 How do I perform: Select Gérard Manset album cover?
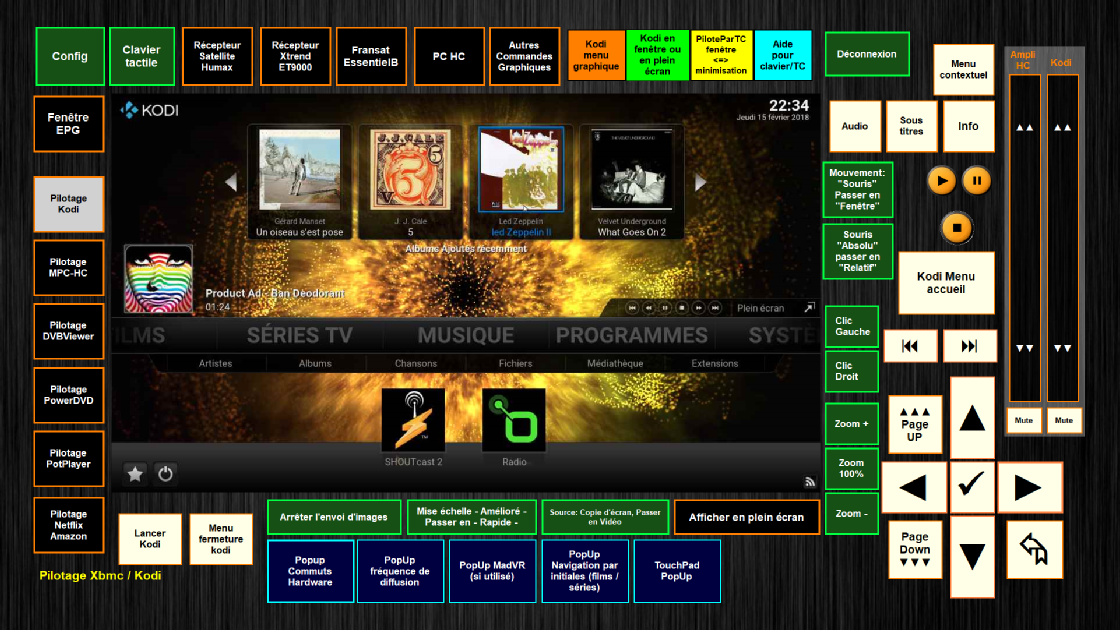pos(299,170)
